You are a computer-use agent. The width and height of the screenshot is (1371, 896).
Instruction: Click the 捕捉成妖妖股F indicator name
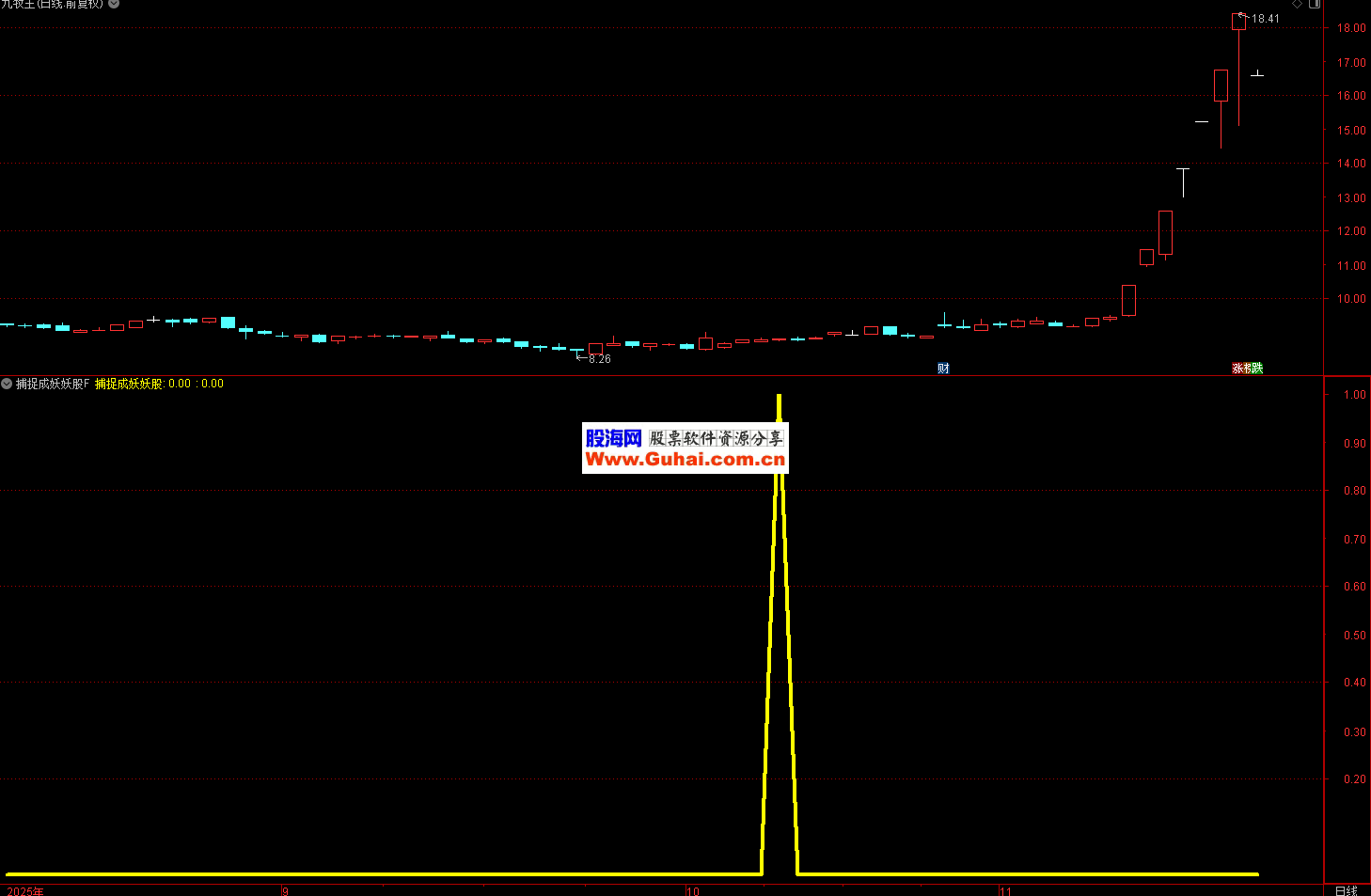53,384
